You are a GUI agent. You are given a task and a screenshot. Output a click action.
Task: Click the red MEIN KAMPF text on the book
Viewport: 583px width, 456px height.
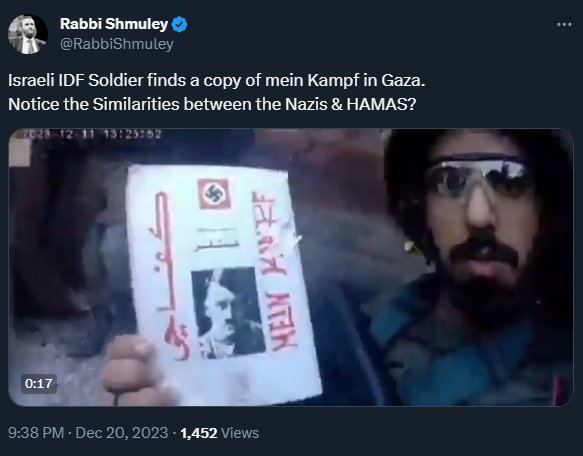pyautogui.click(x=276, y=272)
